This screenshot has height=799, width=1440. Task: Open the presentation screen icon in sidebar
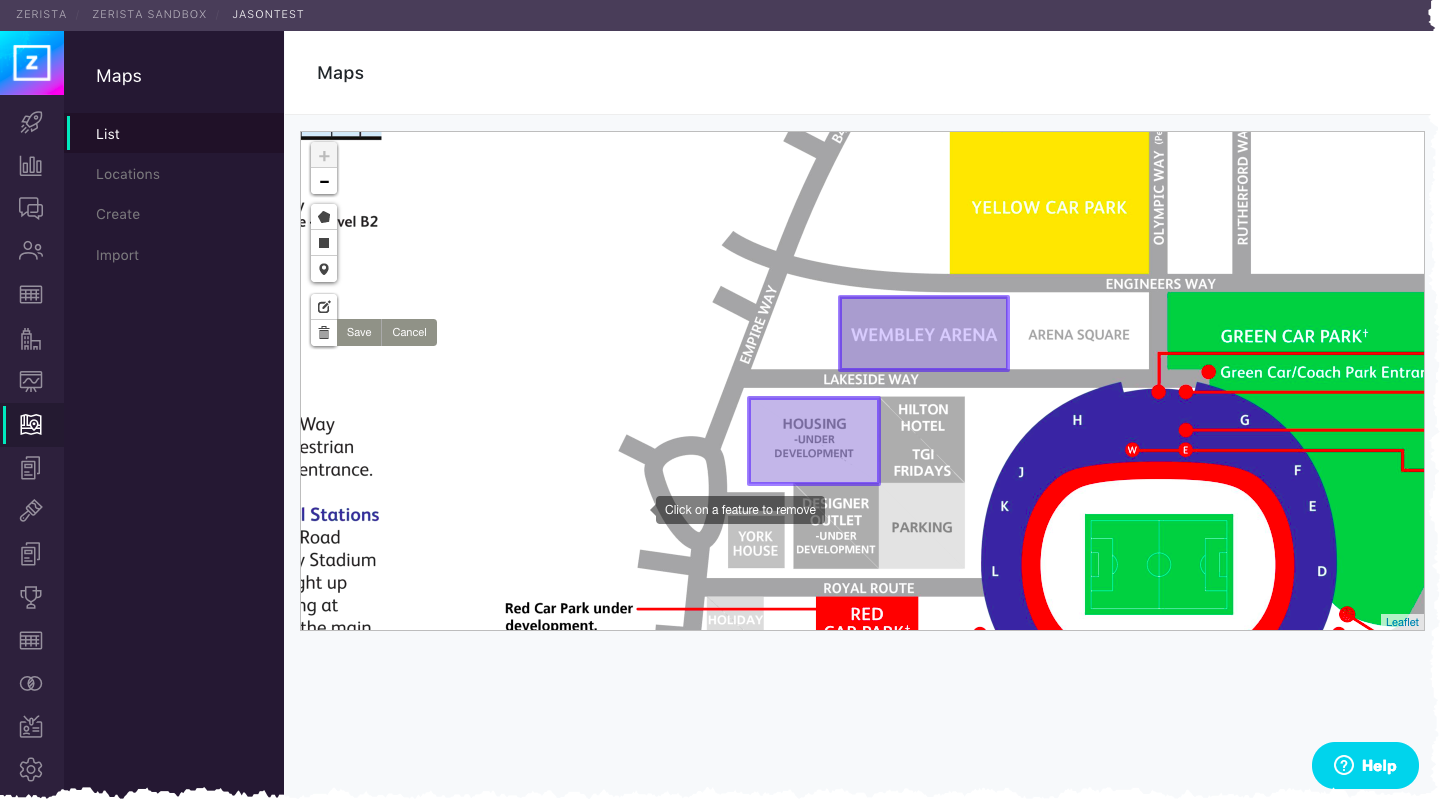point(31,381)
